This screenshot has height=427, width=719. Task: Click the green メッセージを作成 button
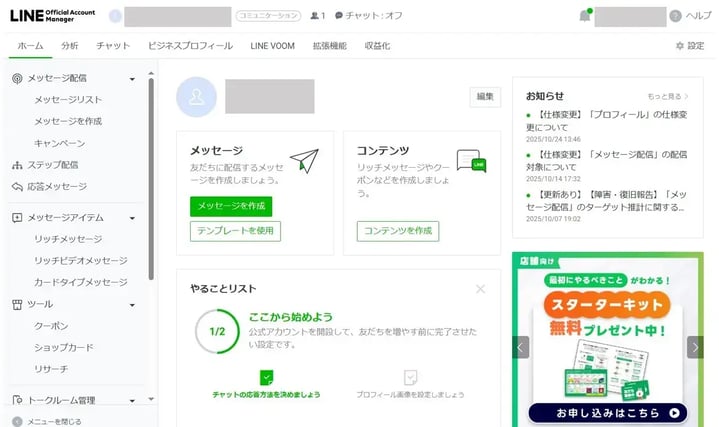click(x=231, y=206)
